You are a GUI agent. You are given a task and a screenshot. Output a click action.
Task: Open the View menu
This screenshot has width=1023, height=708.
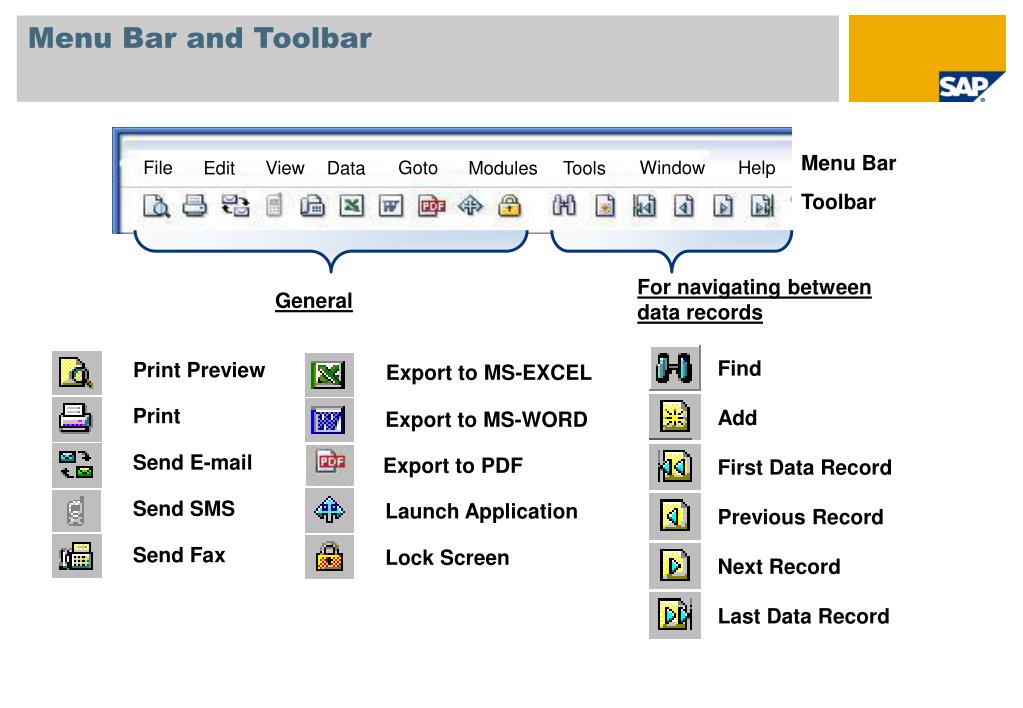pyautogui.click(x=284, y=168)
